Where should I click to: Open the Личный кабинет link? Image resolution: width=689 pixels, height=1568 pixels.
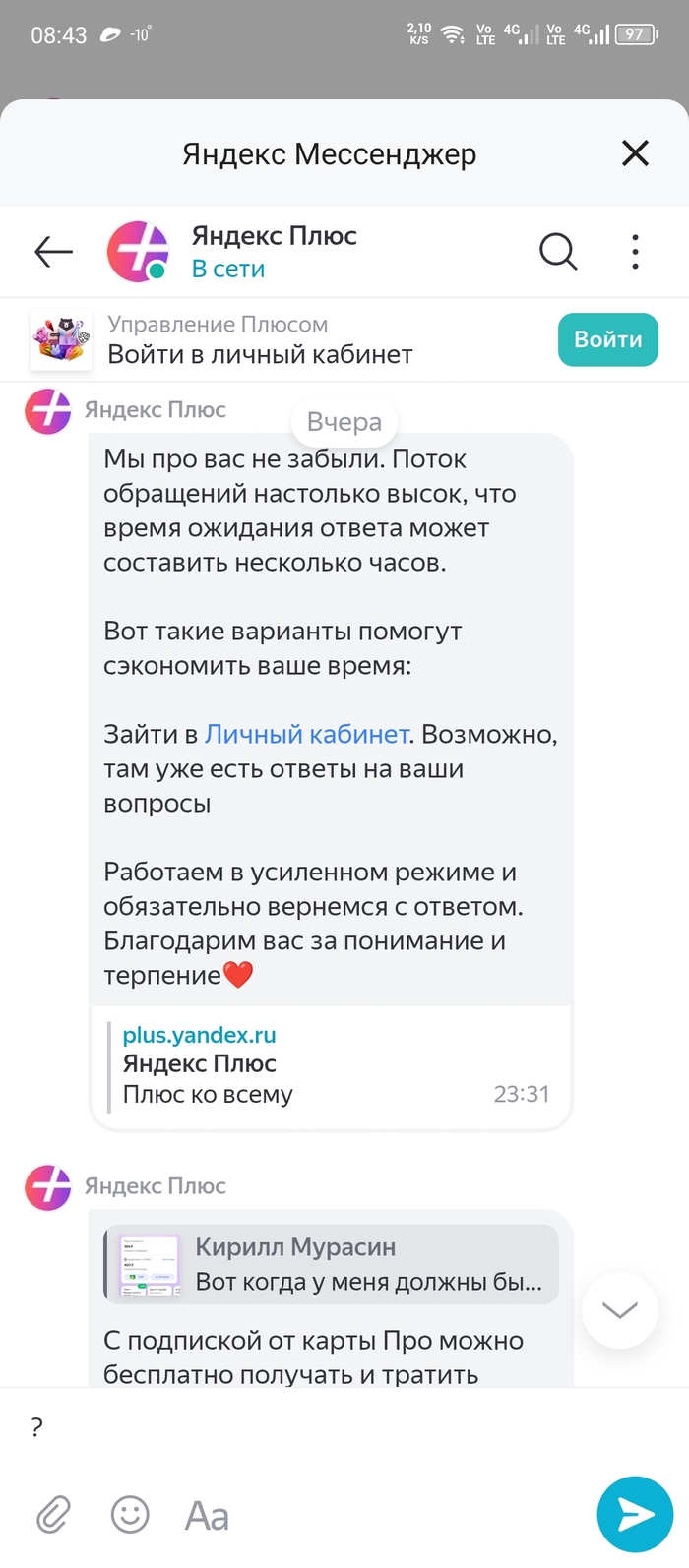[306, 735]
